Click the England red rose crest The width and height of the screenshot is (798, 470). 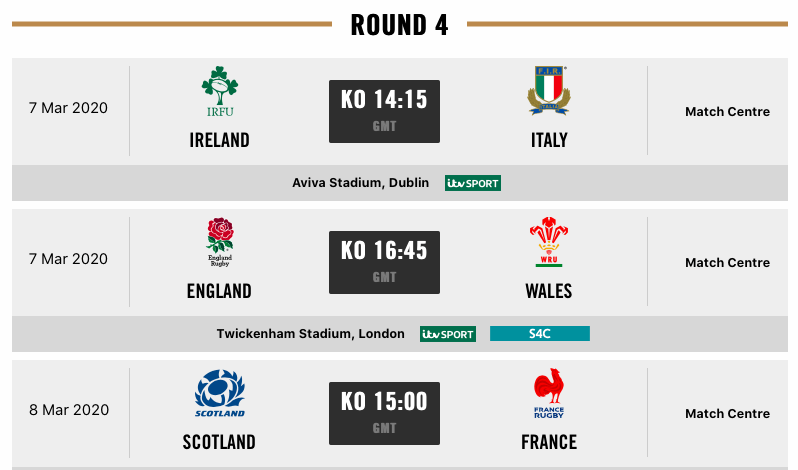tap(220, 242)
